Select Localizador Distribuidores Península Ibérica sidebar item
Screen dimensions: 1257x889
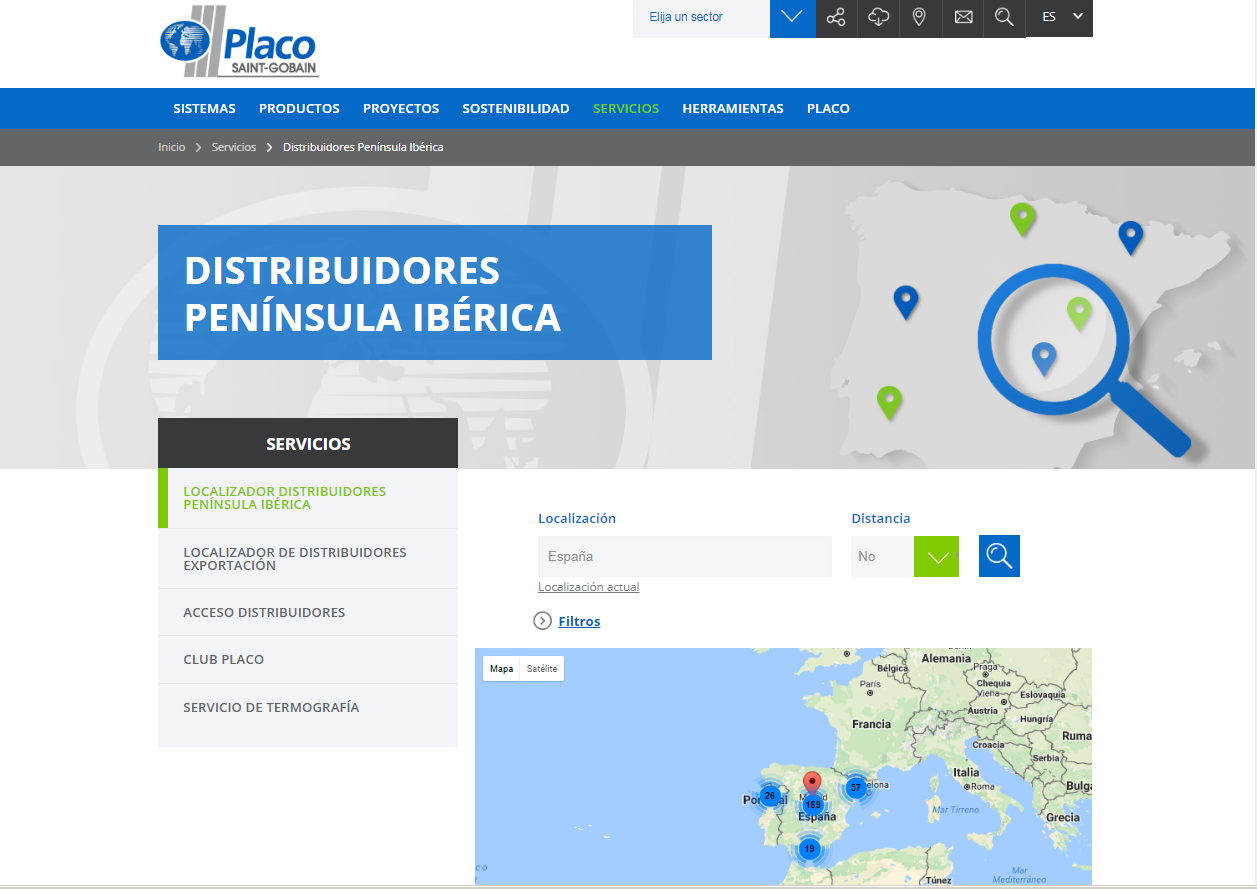(x=308, y=498)
